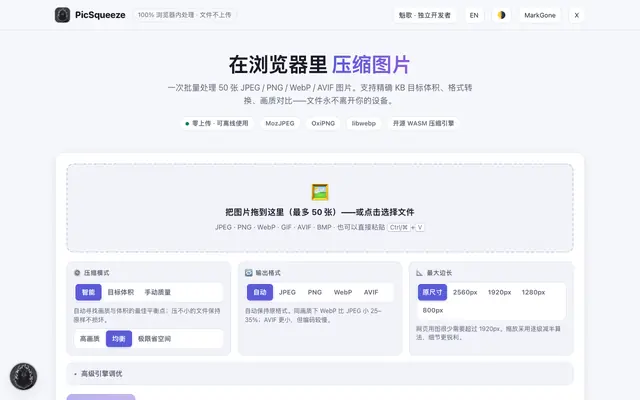Viewport: 640px width, 400px height.
Task: Select 手动质量 compression mode
Action: pyautogui.click(x=158, y=292)
